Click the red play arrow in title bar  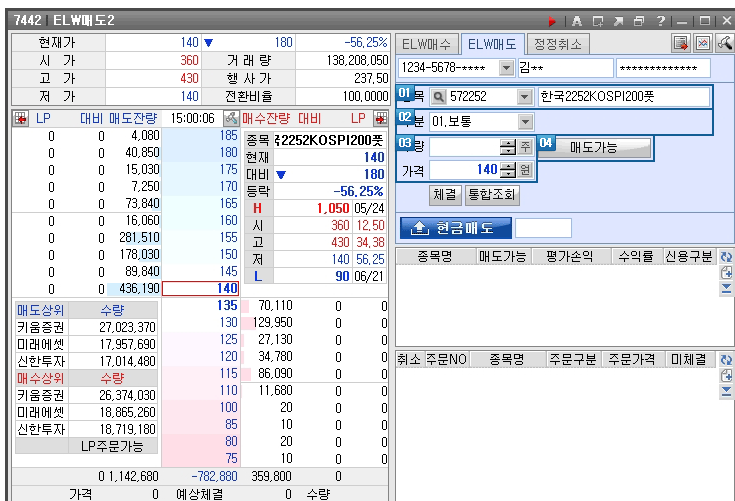552,21
